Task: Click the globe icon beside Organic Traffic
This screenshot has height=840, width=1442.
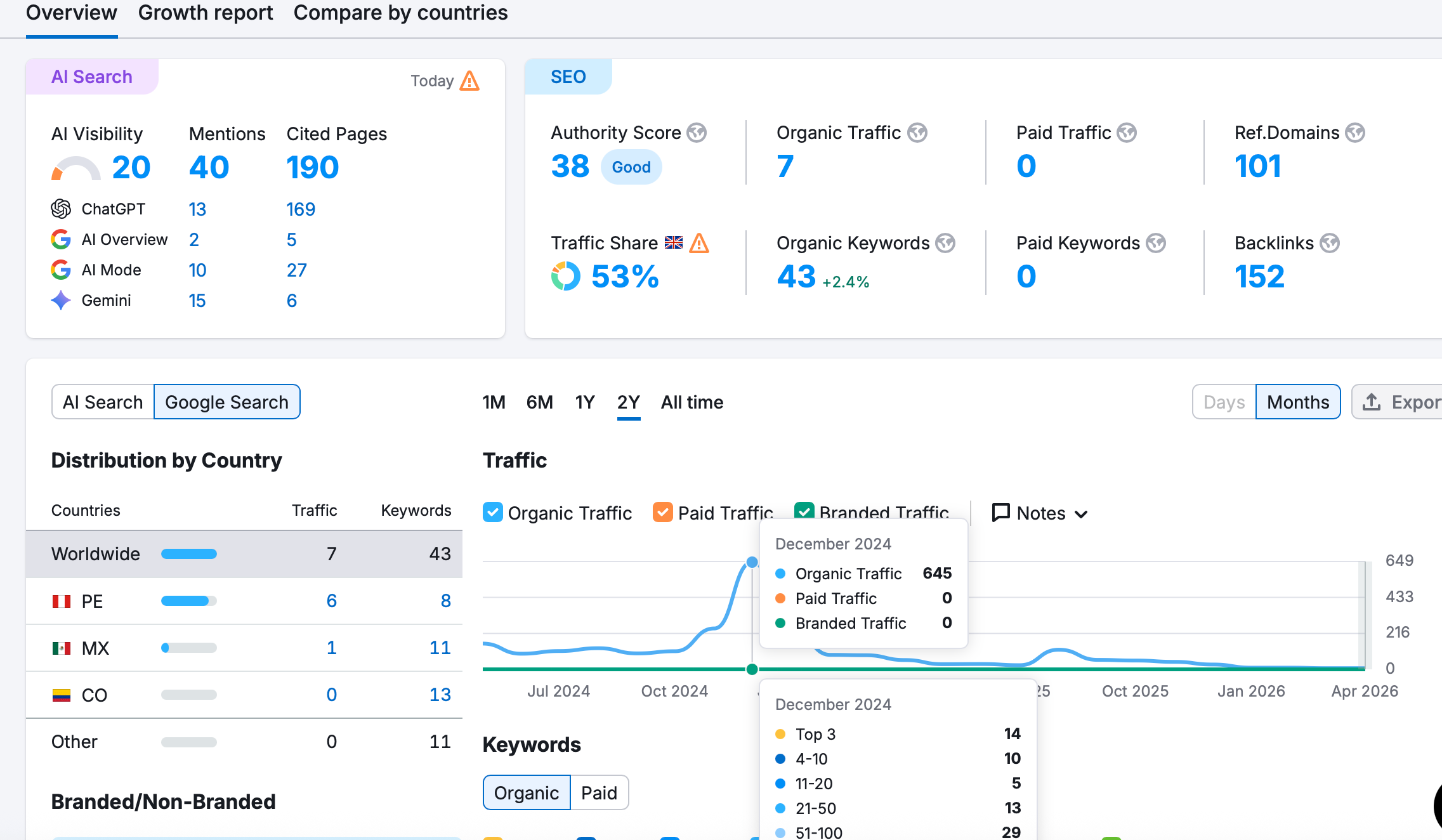Action: coord(917,133)
